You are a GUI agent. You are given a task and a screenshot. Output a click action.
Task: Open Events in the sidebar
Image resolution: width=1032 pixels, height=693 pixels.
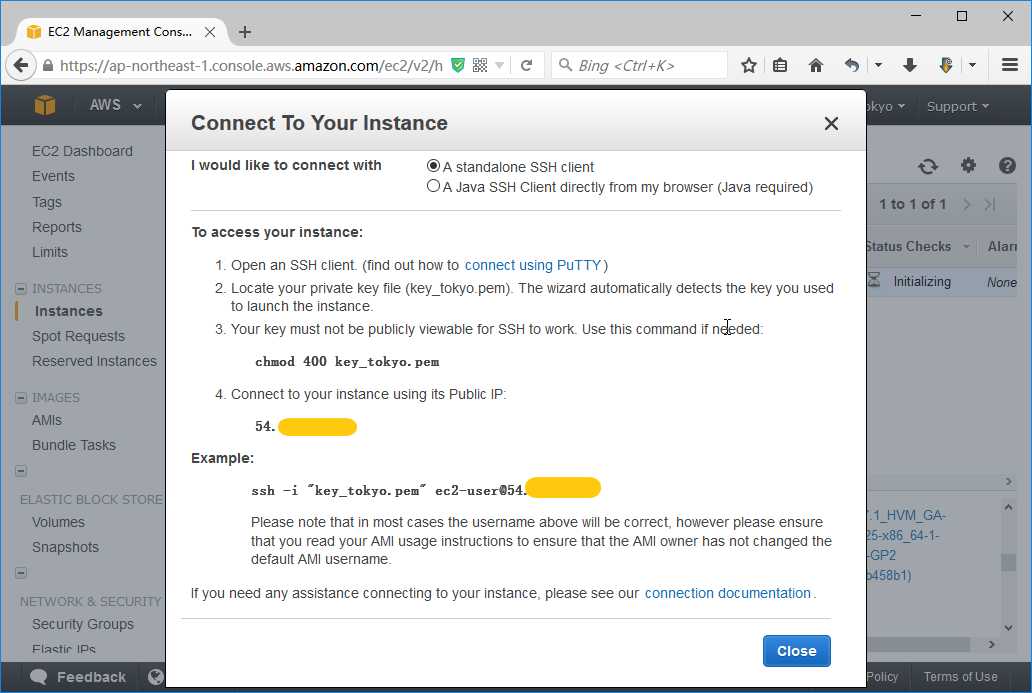(53, 176)
